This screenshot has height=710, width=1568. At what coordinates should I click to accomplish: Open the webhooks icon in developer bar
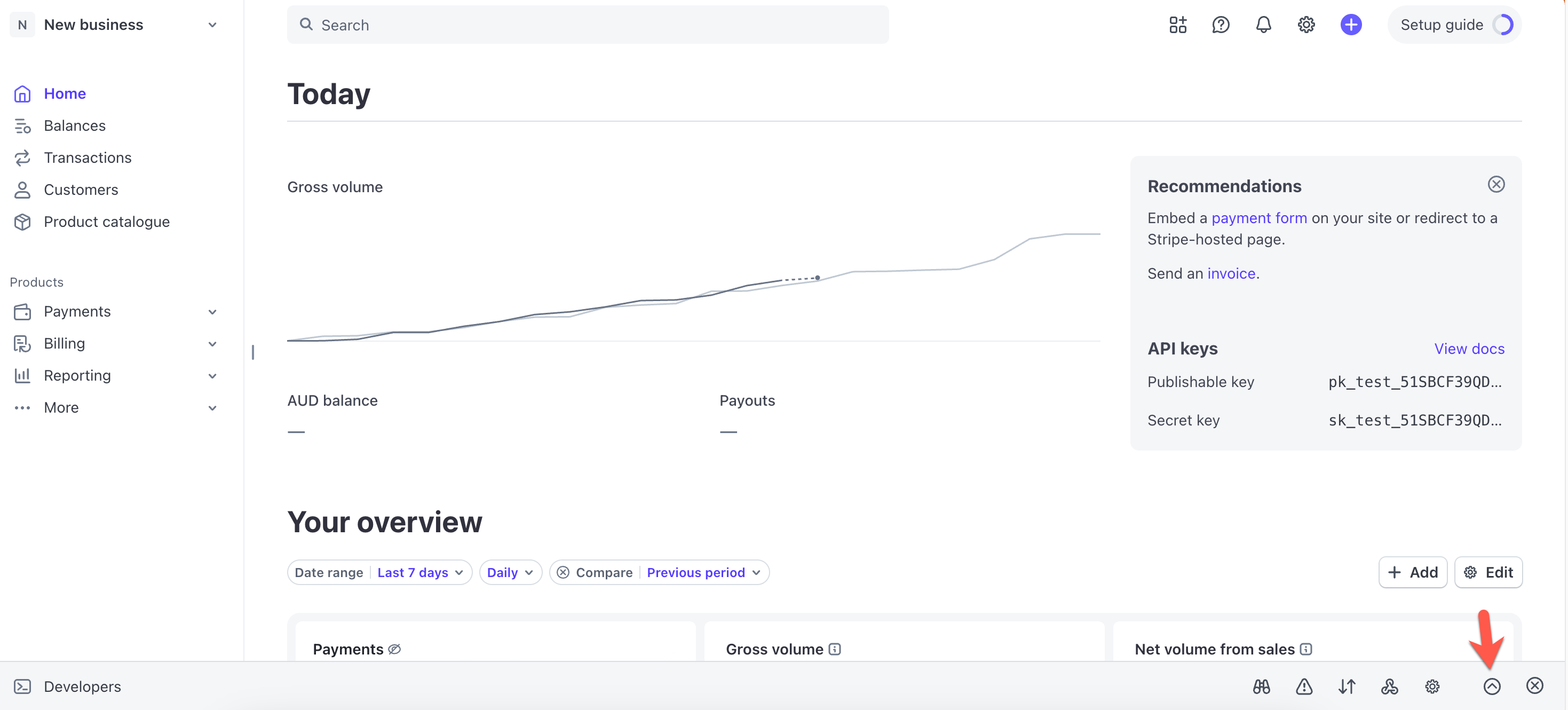[1389, 687]
